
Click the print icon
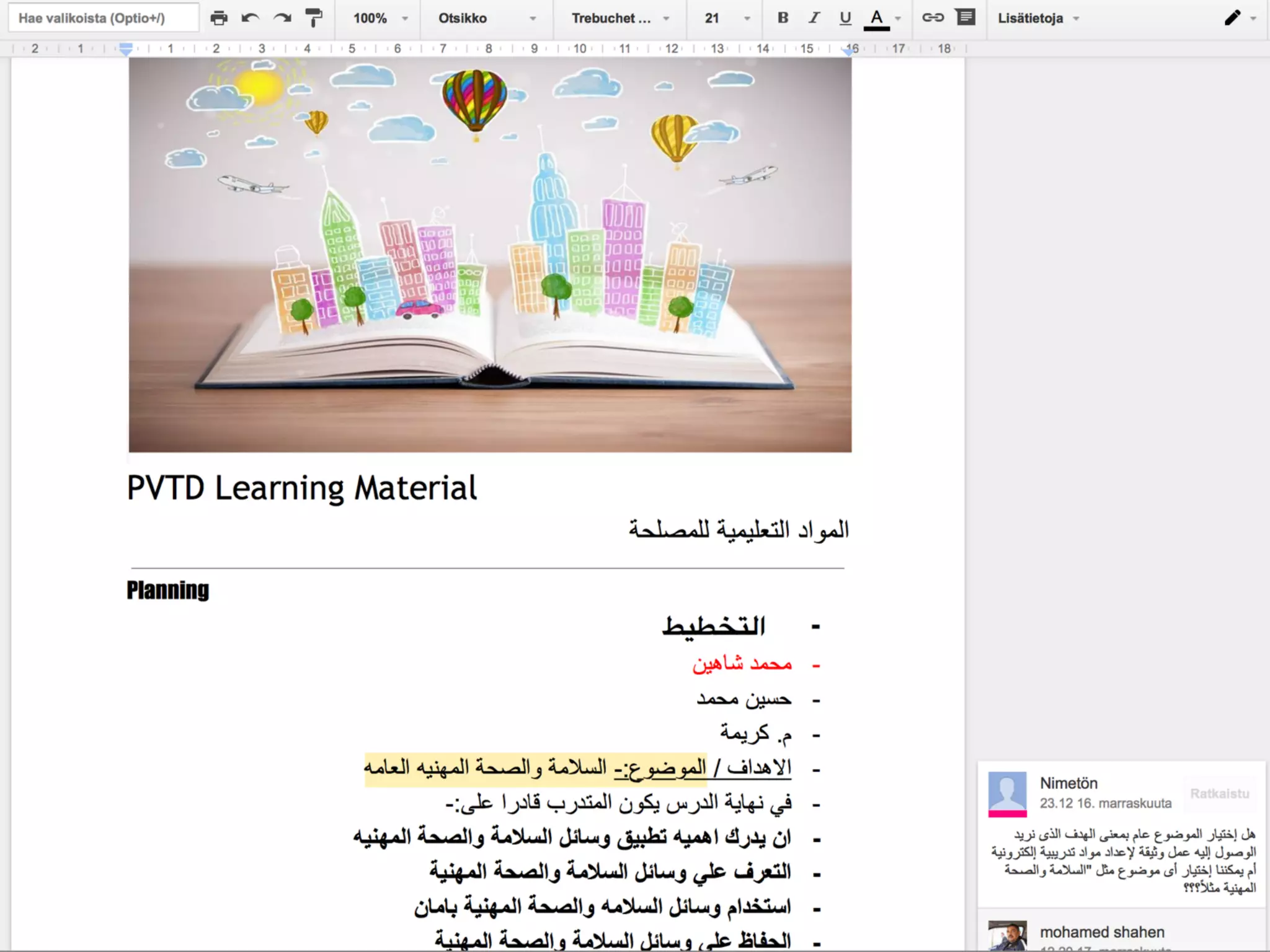[x=218, y=18]
